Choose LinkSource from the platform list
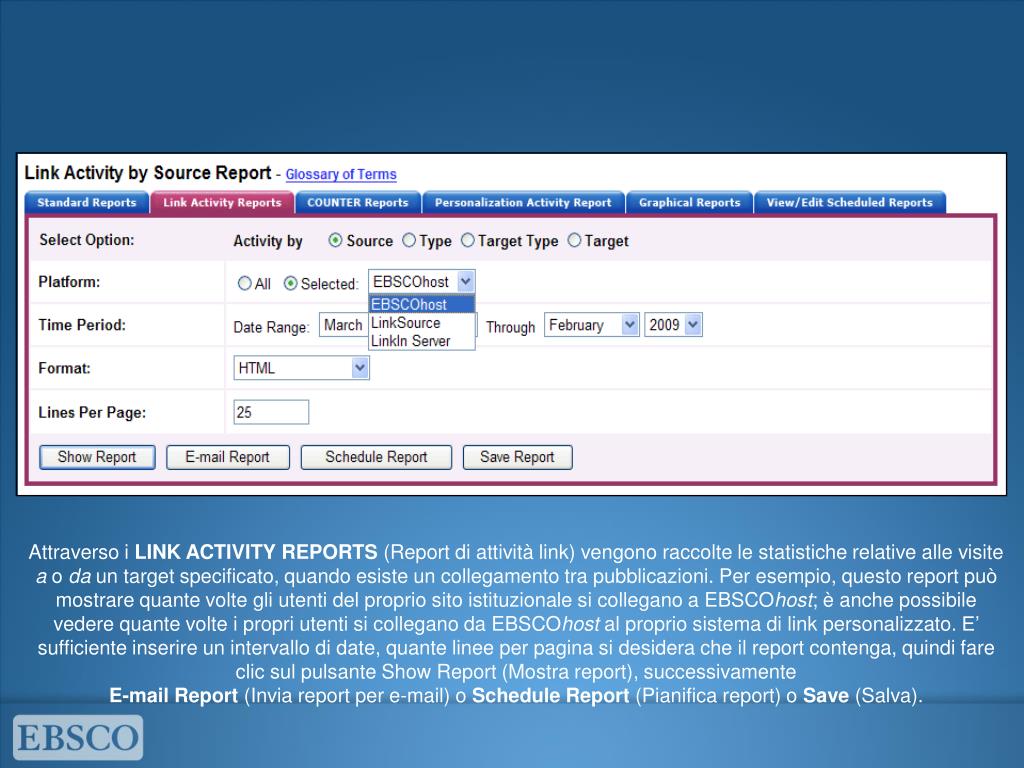Image resolution: width=1024 pixels, height=768 pixels. point(405,323)
